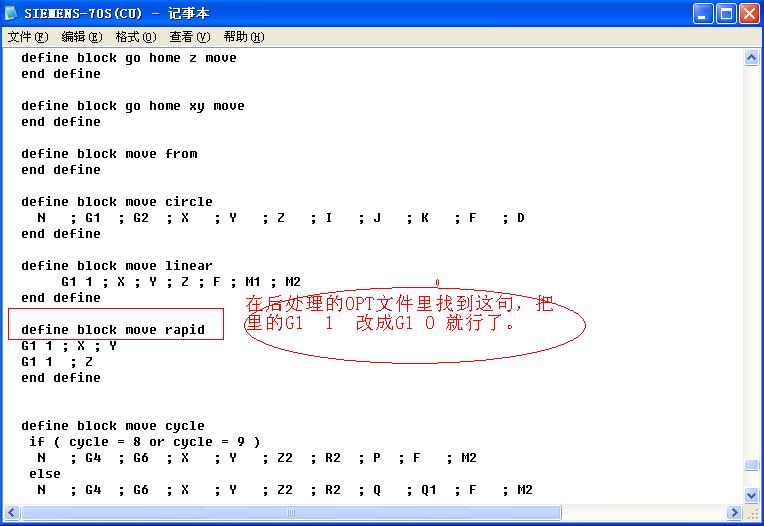Click the line 'G1 1 ; X ; Y ; Z ; F ; M1 ; M2'

(x=181, y=282)
